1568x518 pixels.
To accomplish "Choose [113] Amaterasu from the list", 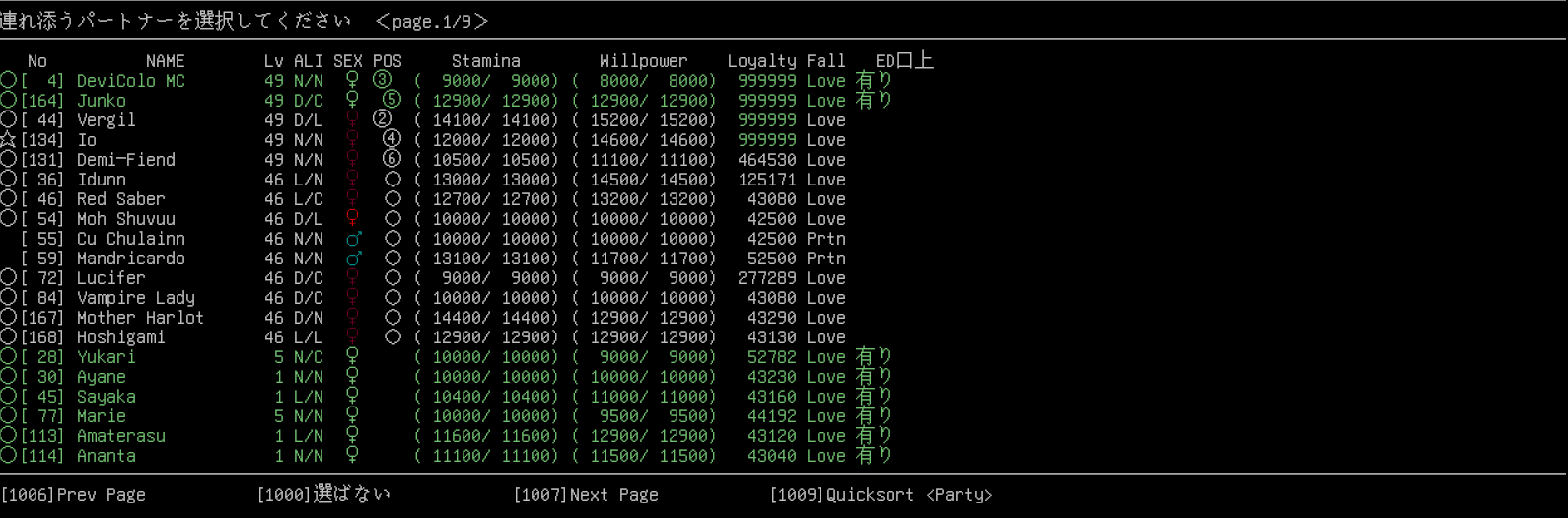I will [93, 436].
